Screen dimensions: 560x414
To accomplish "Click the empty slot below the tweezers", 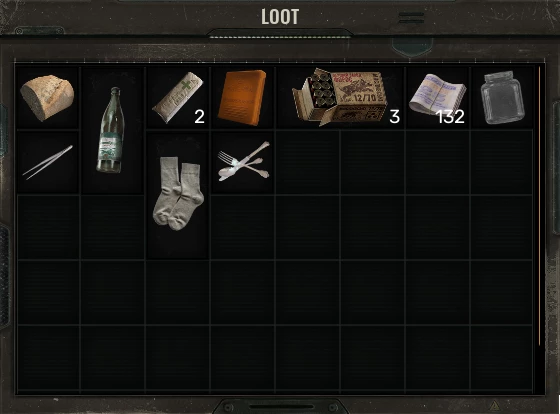I will click(x=48, y=228).
